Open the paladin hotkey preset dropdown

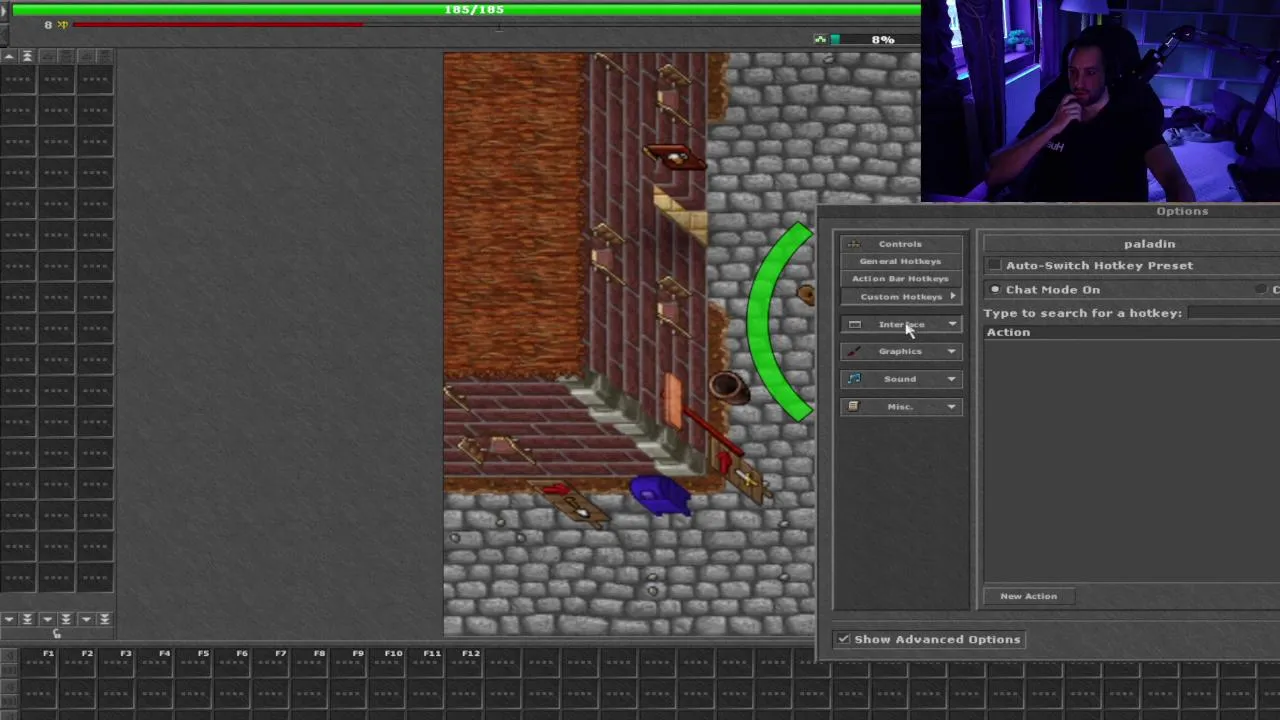pyautogui.click(x=1131, y=243)
